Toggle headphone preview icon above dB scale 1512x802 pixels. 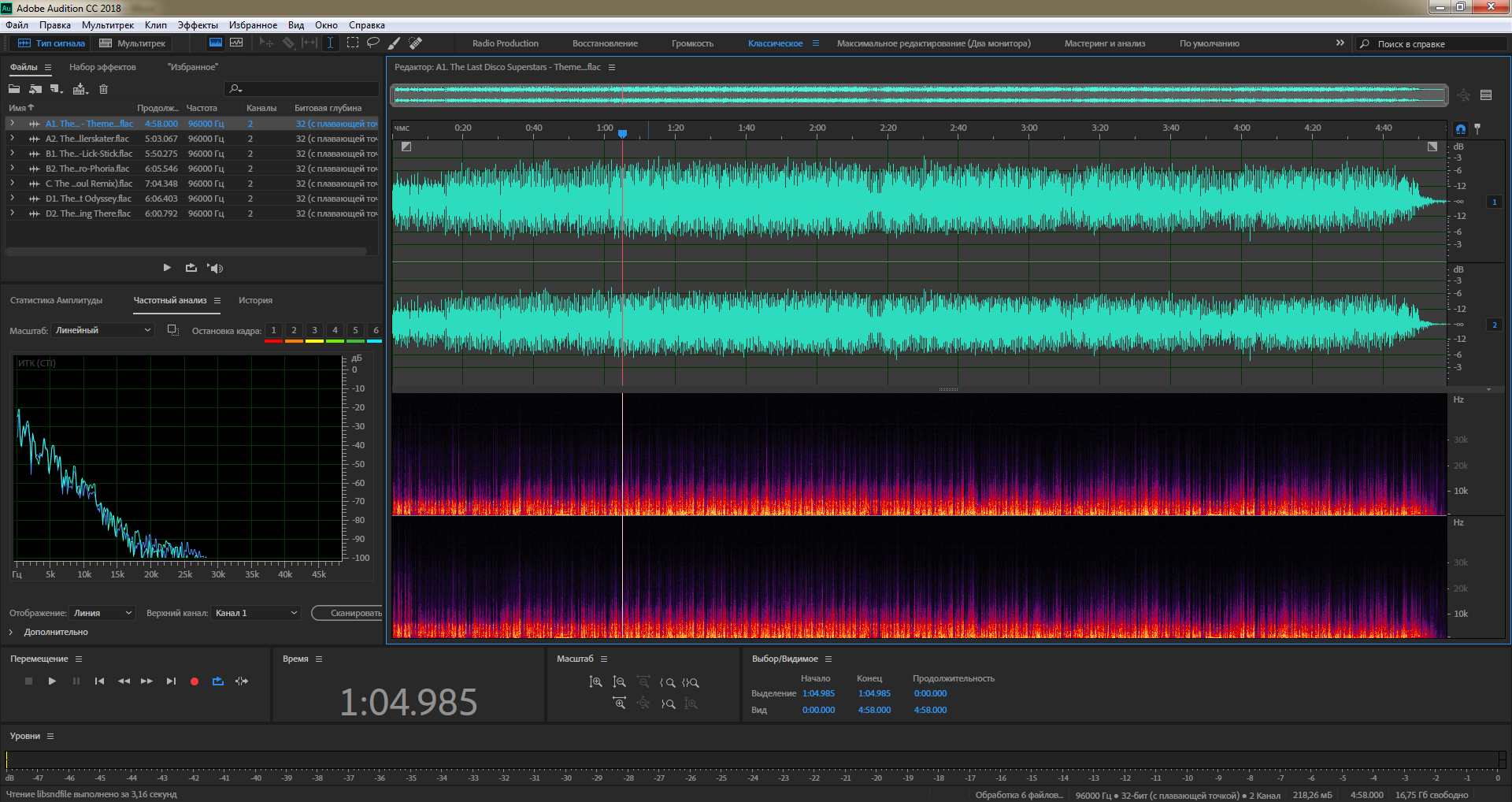point(1461,128)
